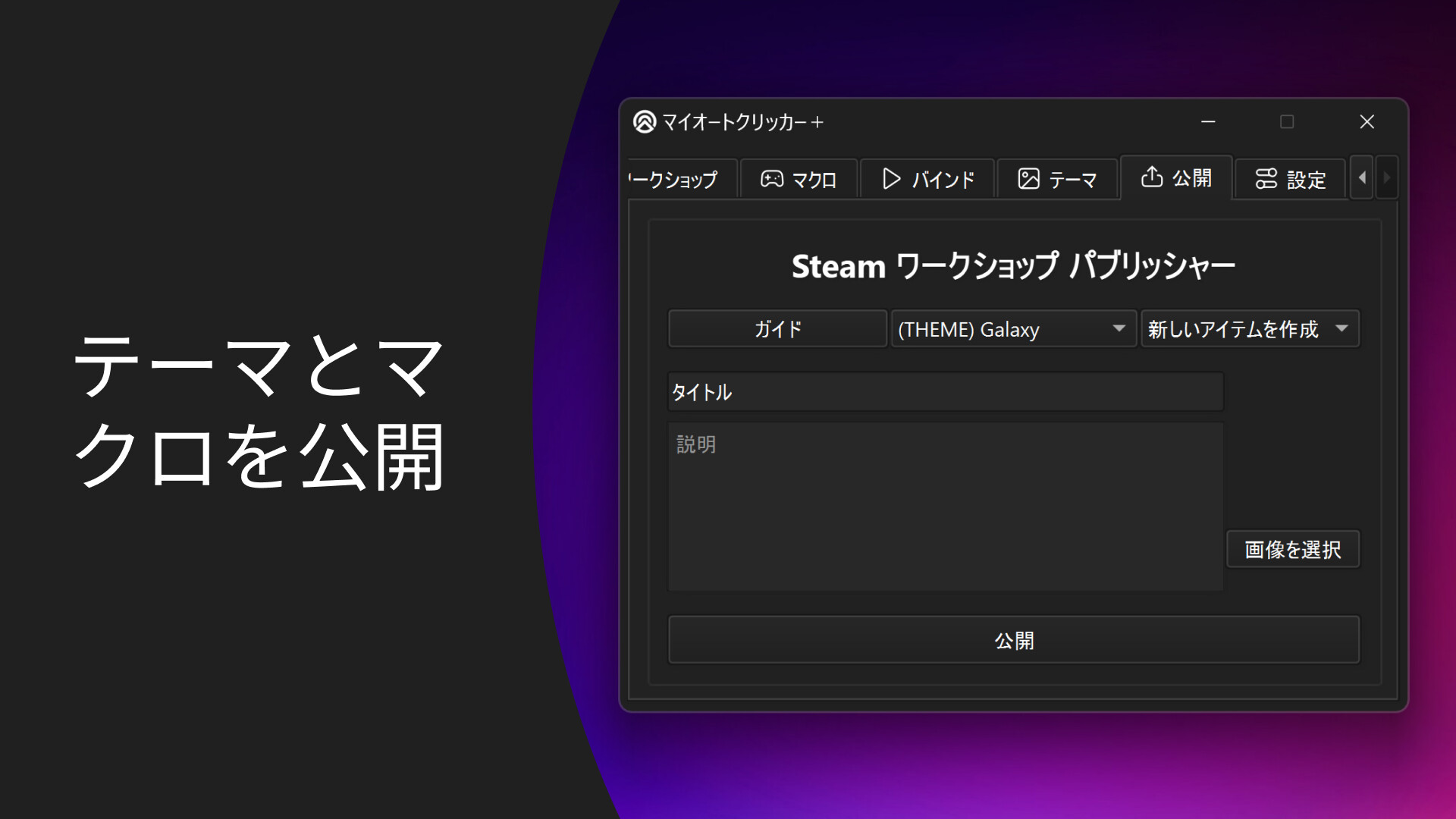Click inside the 説明 description text area

click(945, 507)
